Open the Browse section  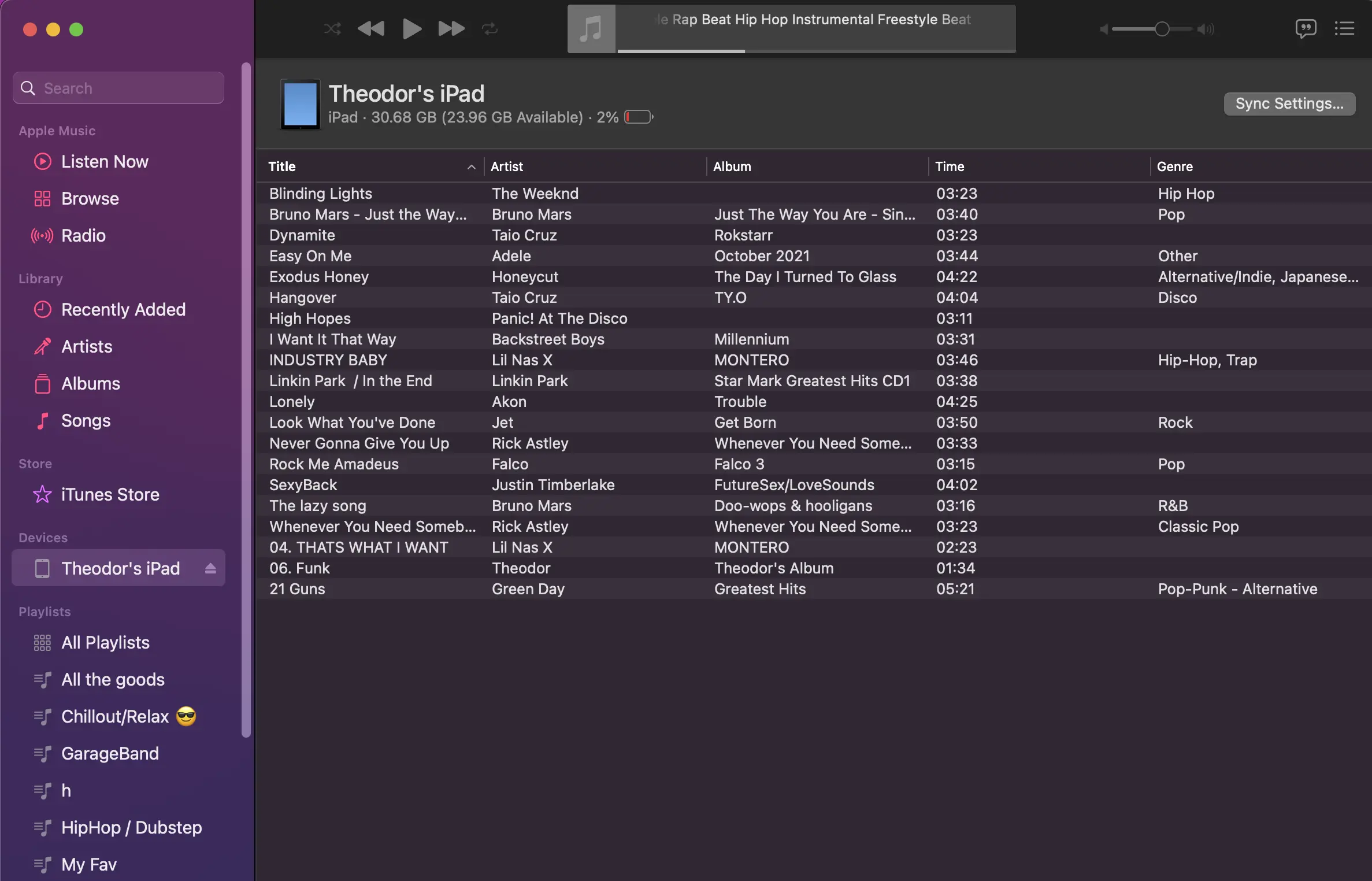click(118, 198)
